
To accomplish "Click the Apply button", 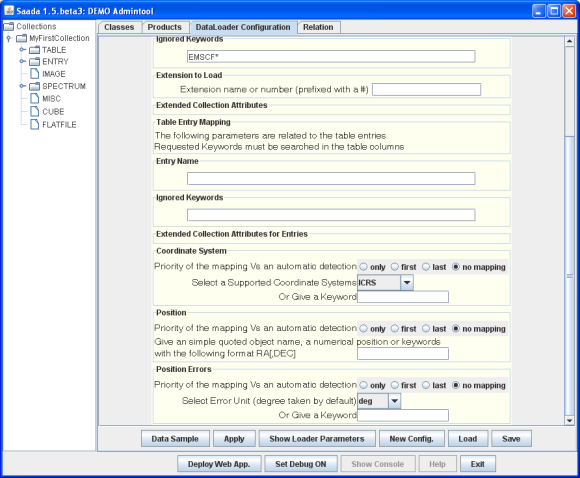I will click(x=234, y=439).
